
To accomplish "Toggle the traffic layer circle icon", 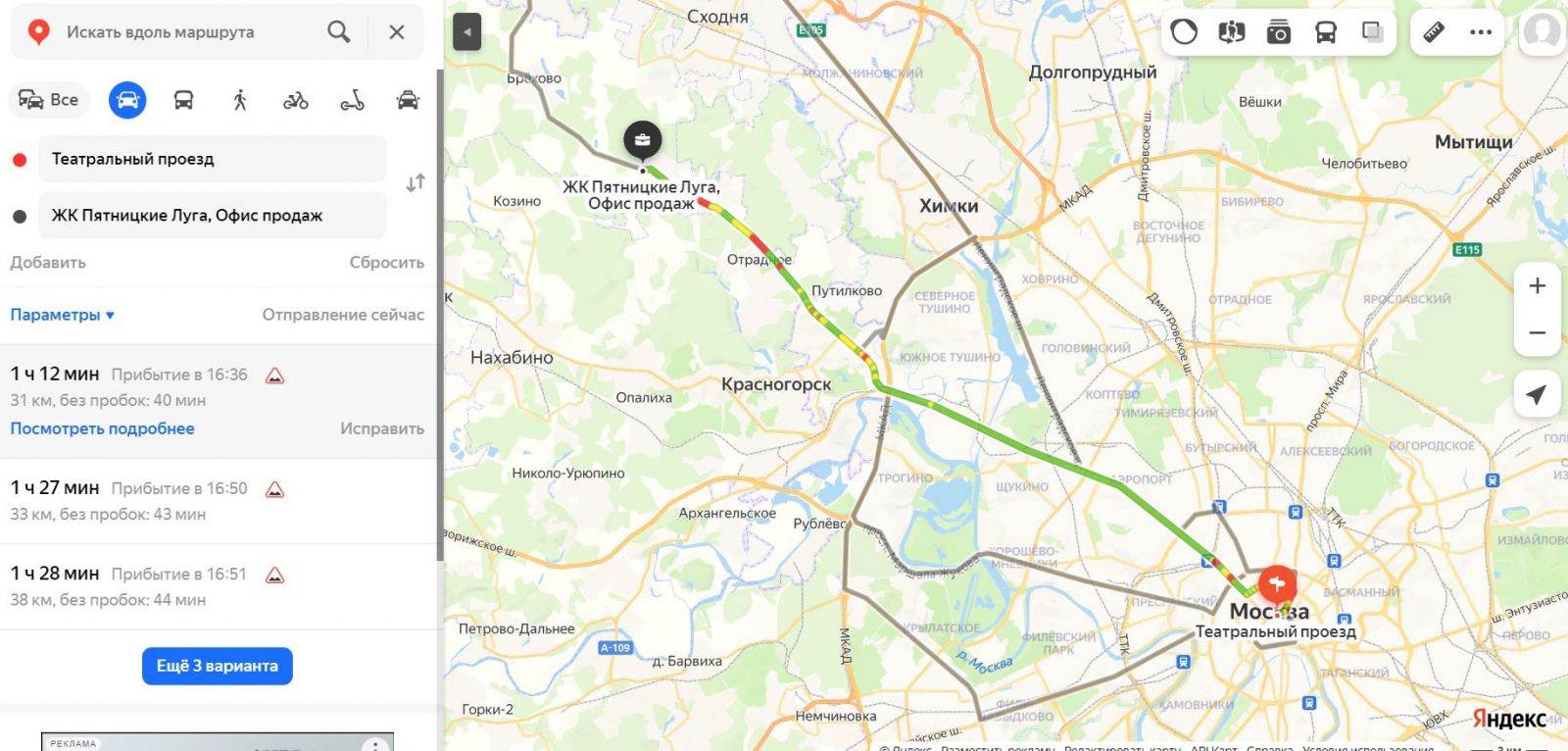I will point(1184,32).
